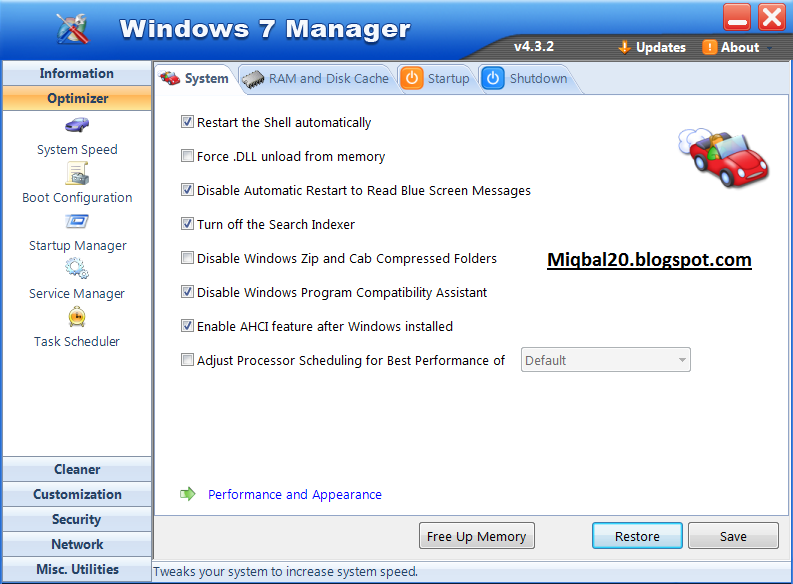Screen dimensions: 793x584
Task: Click the red car icon on System tab
Action: [x=170, y=78]
